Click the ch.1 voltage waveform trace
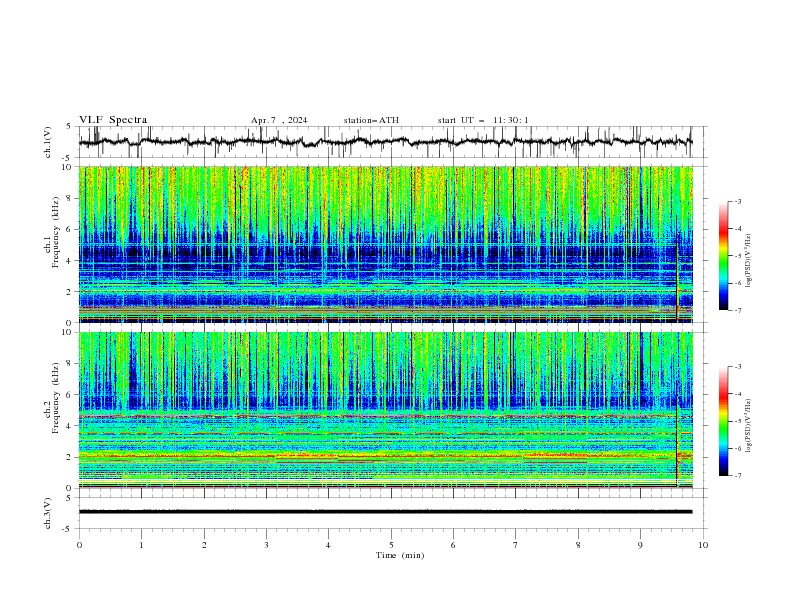Screen dimensions: 792x612 coord(385,142)
